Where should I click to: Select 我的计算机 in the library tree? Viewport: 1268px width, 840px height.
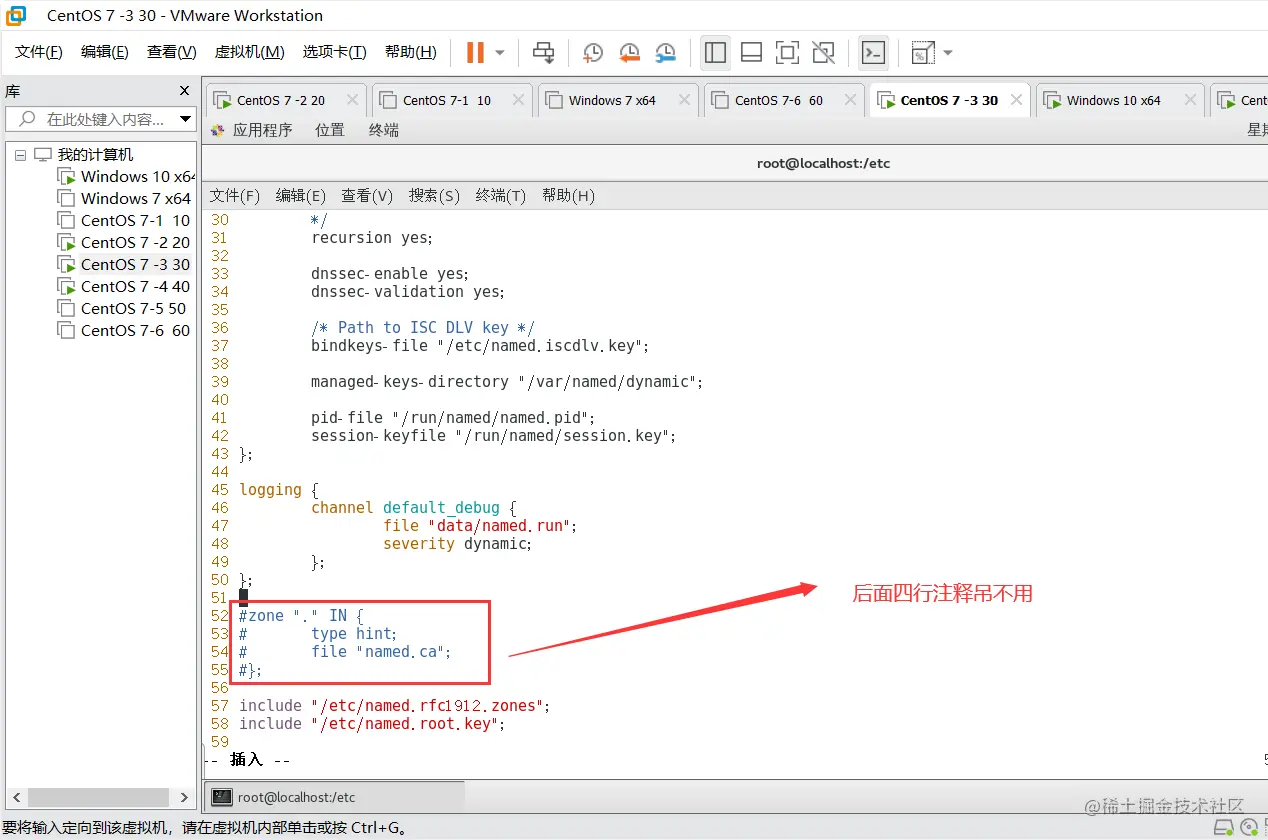point(95,155)
